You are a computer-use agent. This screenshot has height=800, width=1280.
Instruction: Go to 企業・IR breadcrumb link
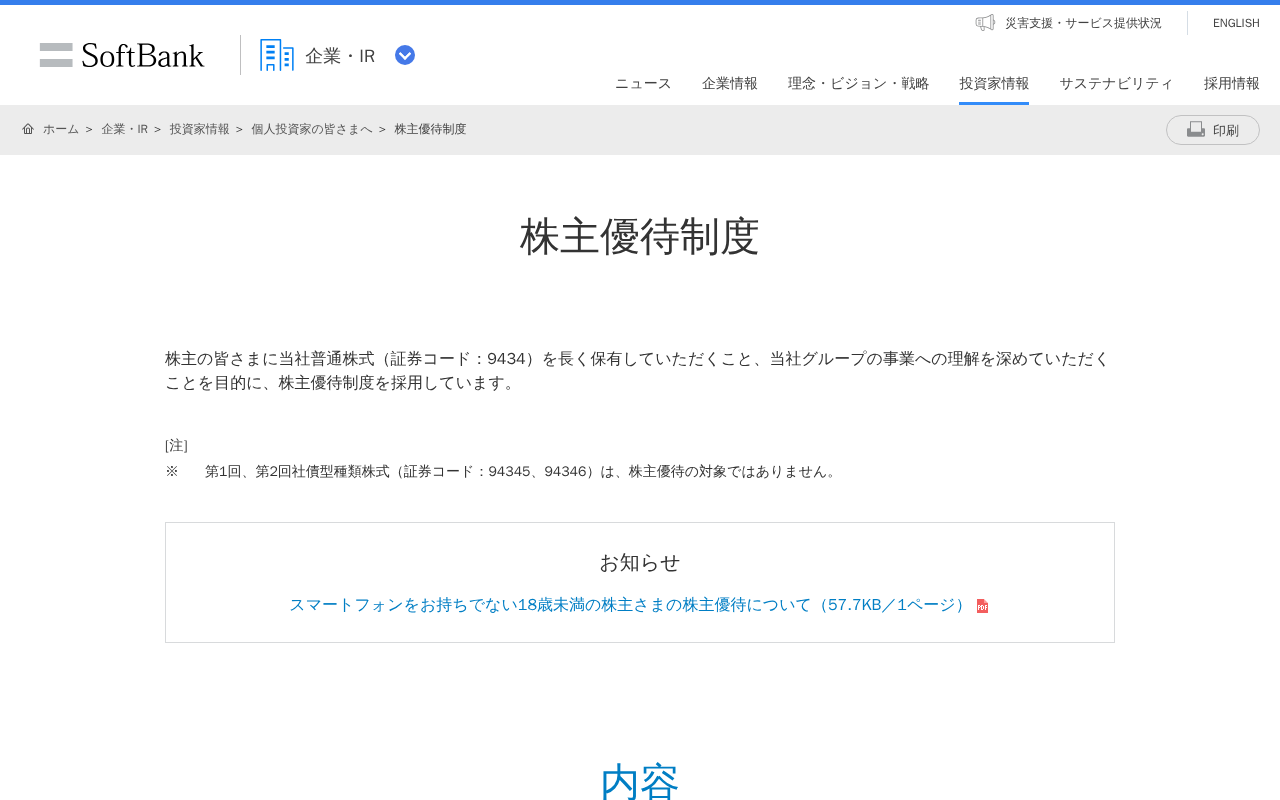click(124, 129)
